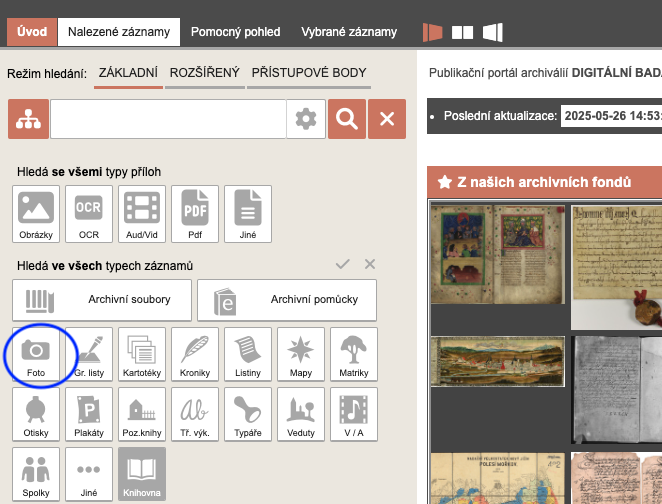This screenshot has height=504, width=662.
Task: Open search settings gear
Action: [306, 119]
